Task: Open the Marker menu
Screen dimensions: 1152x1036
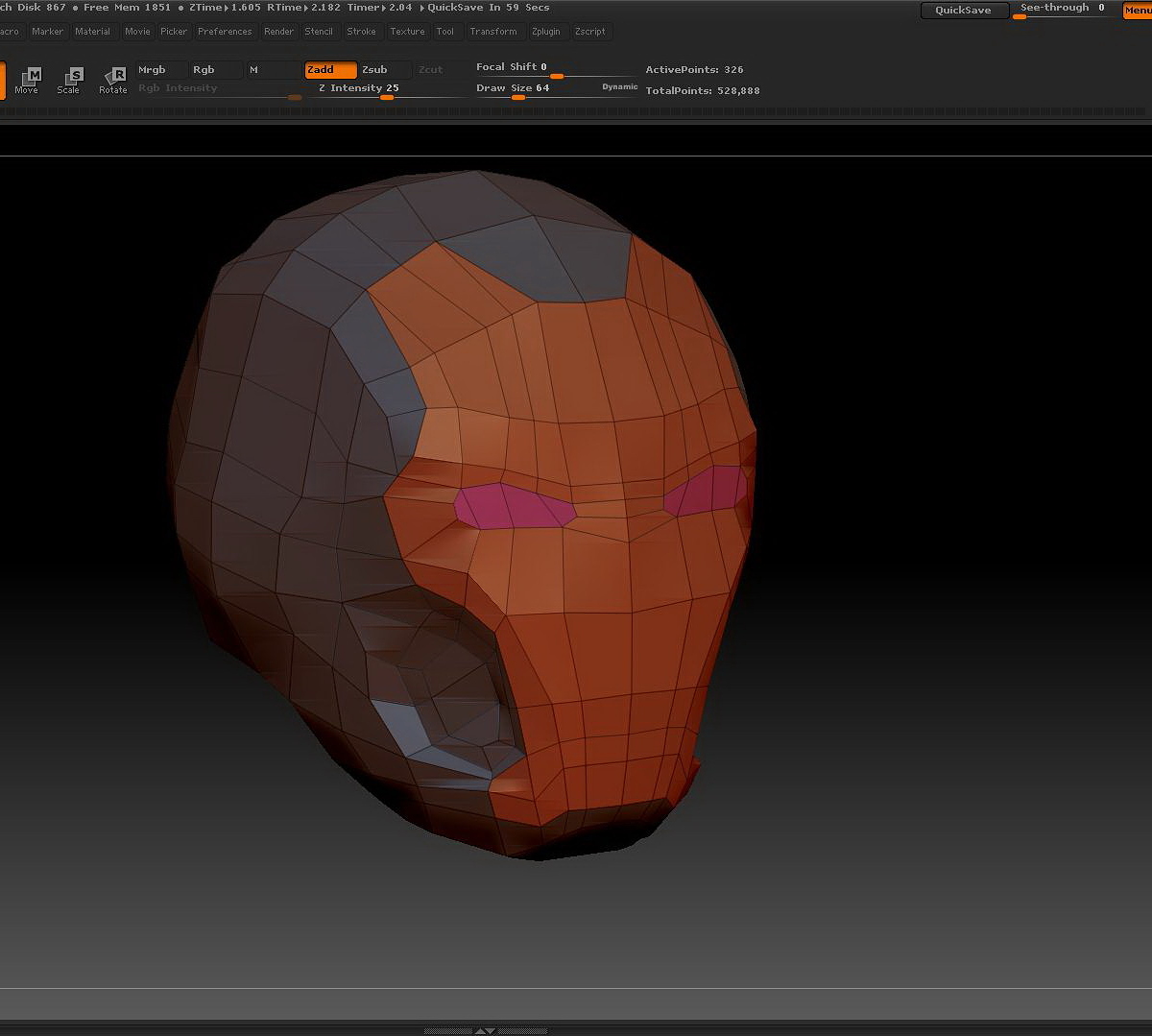Action: click(x=47, y=32)
